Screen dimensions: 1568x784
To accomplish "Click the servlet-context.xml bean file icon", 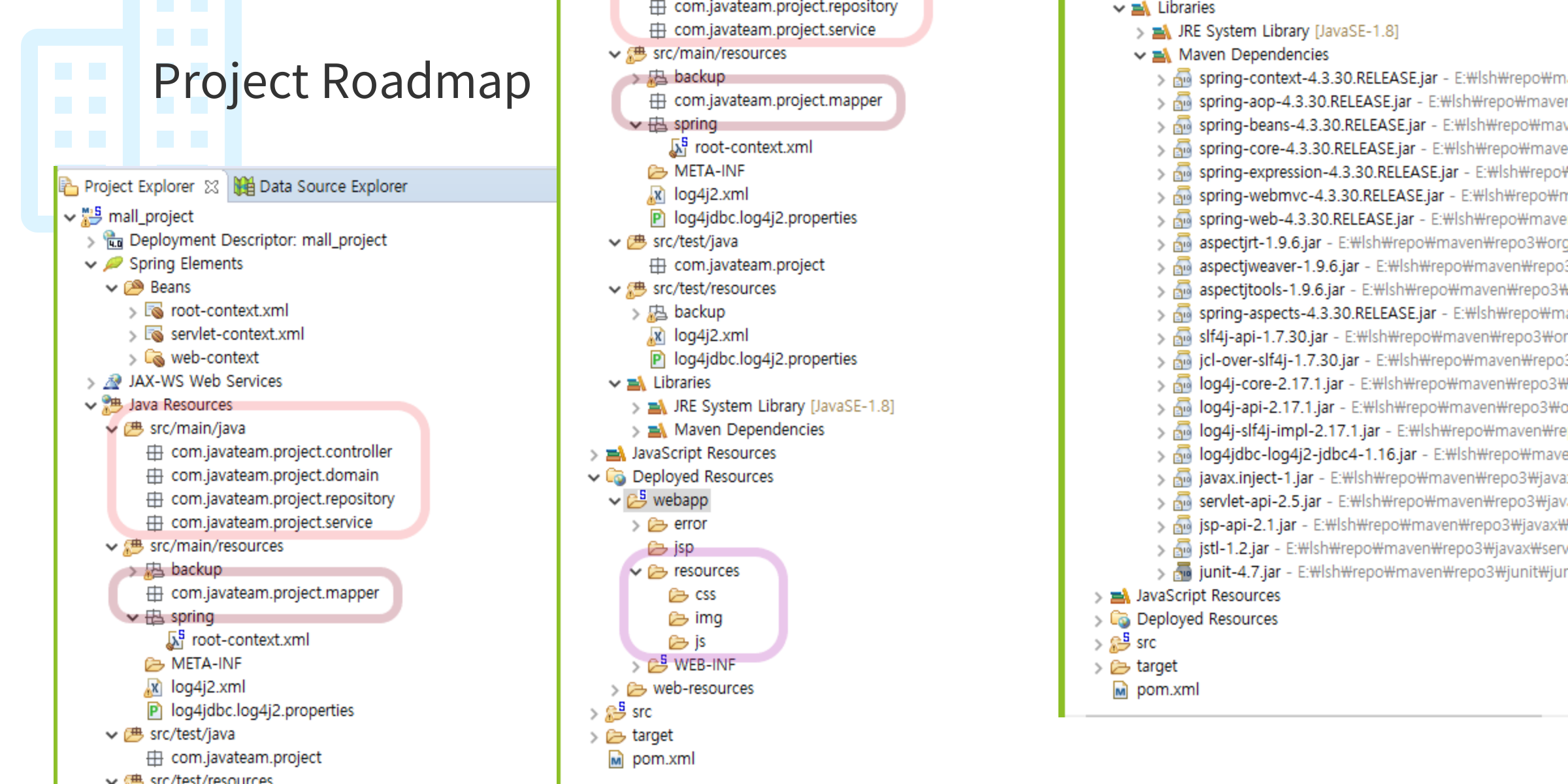I will point(155,334).
